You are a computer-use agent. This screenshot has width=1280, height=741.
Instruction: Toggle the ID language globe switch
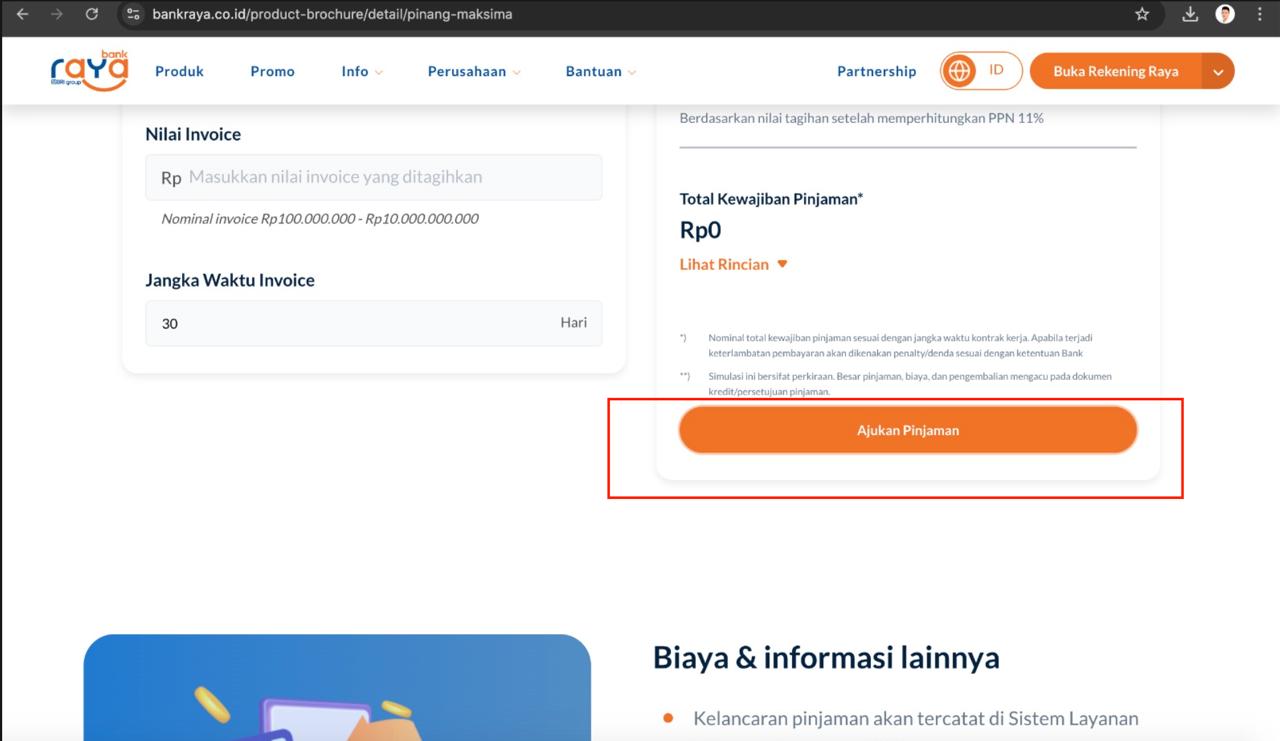[x=980, y=71]
